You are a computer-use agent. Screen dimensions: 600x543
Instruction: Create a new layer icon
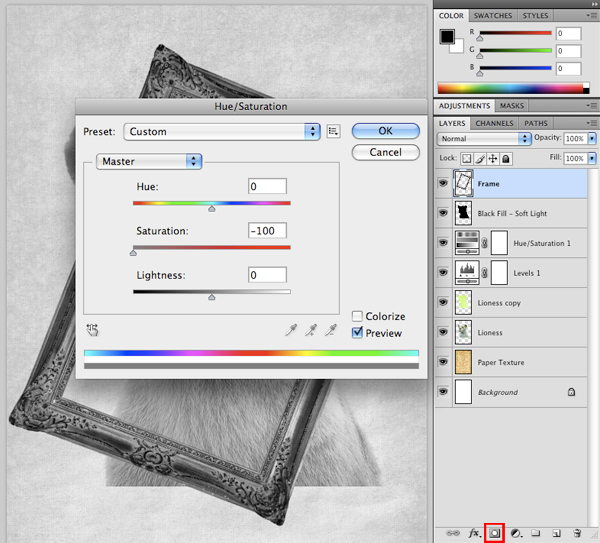(x=557, y=533)
